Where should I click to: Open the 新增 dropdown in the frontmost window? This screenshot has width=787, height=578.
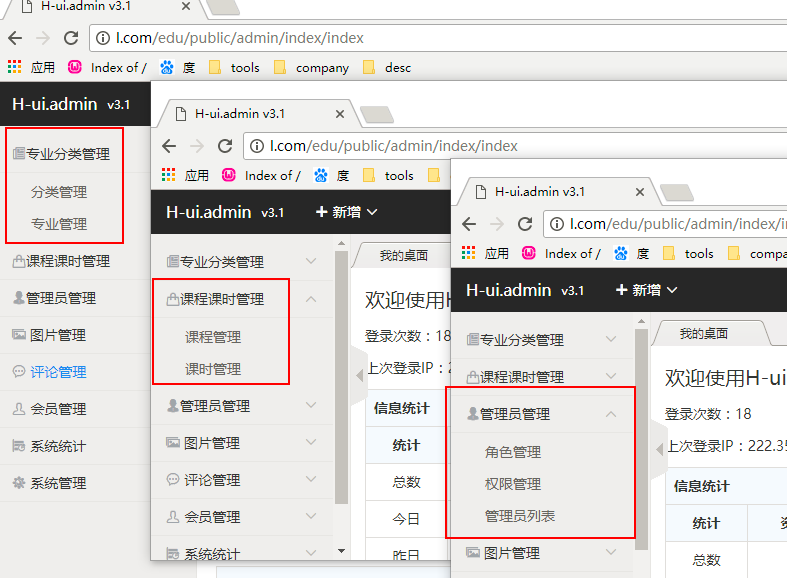(x=646, y=290)
